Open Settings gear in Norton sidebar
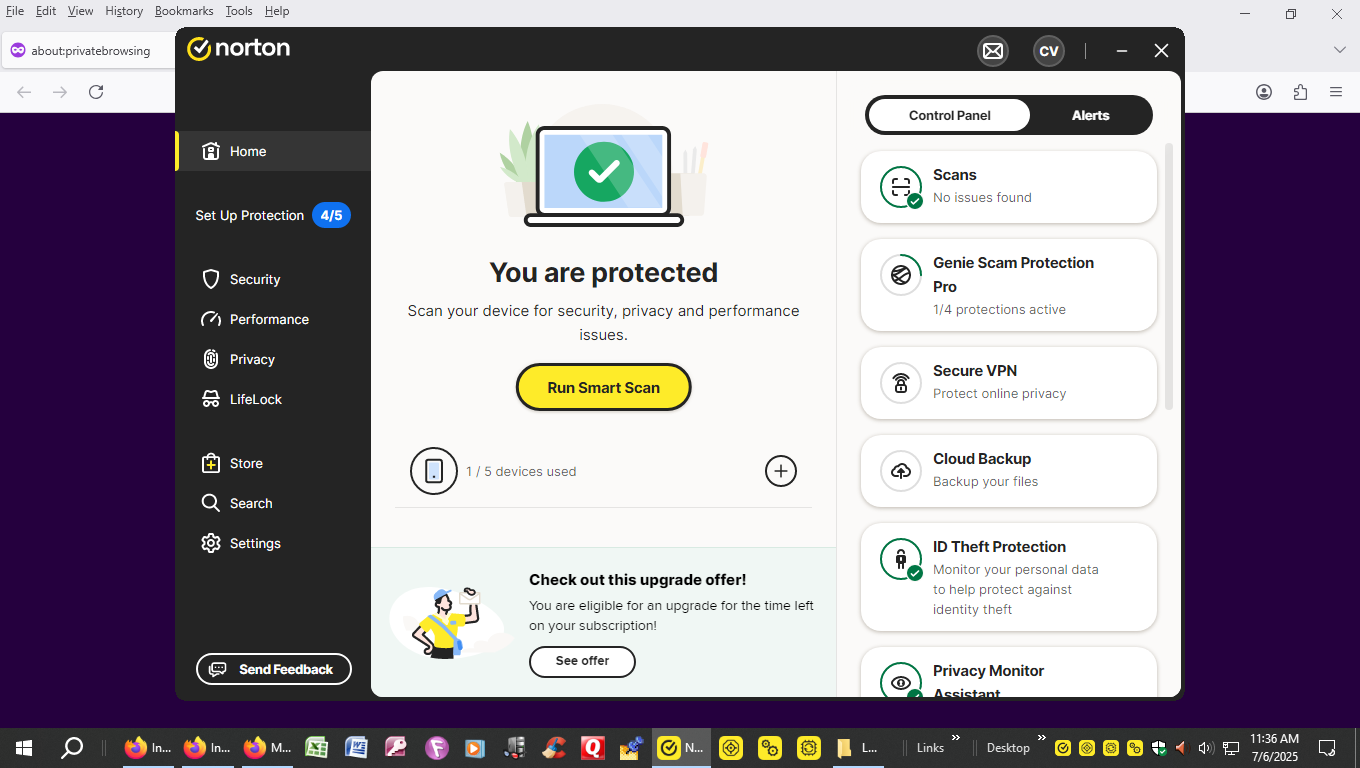The height and width of the screenshot is (768, 1360). click(211, 543)
